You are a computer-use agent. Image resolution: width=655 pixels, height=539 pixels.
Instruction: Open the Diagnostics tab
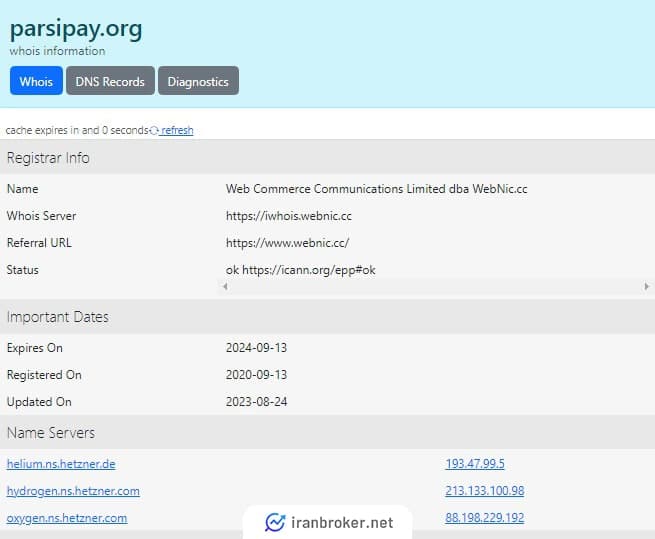click(x=198, y=81)
